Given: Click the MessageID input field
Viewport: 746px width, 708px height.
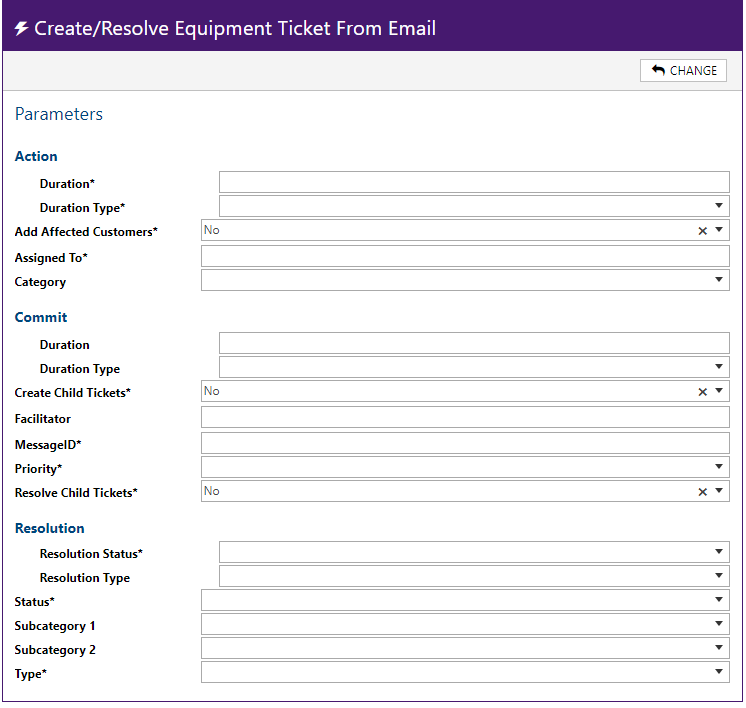Looking at the screenshot, I should click(x=465, y=443).
